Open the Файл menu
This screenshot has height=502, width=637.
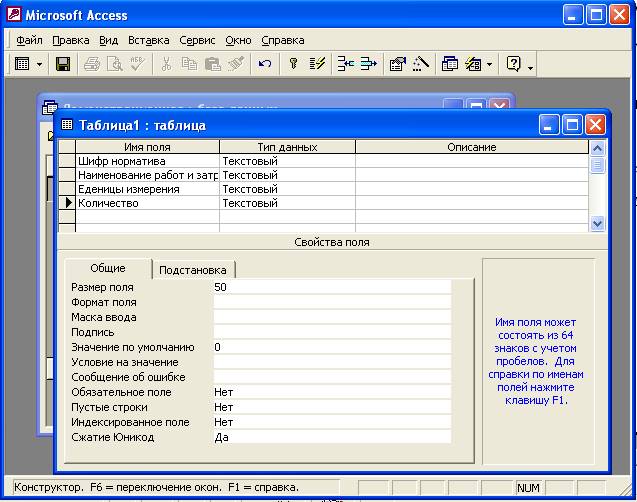pyautogui.click(x=29, y=40)
